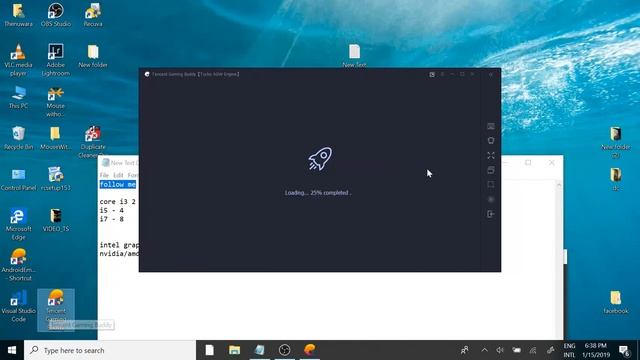Image resolution: width=640 pixels, height=360 pixels.
Task: Open the clock showing 6:38 PM
Action: coord(596,350)
